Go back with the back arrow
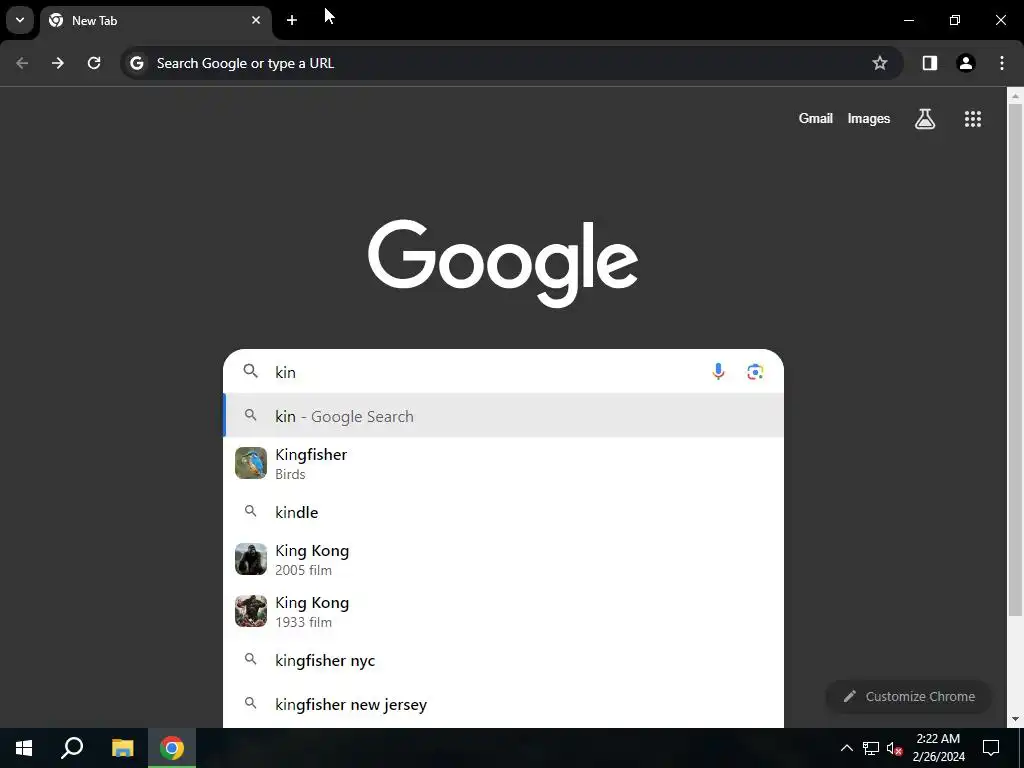Viewport: 1024px width, 768px height. [x=22, y=63]
